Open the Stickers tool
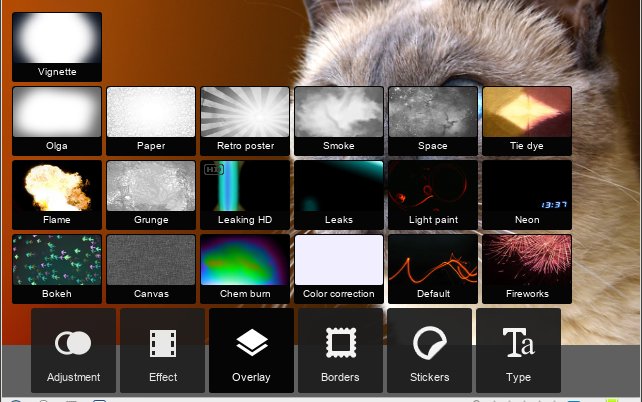 click(430, 350)
